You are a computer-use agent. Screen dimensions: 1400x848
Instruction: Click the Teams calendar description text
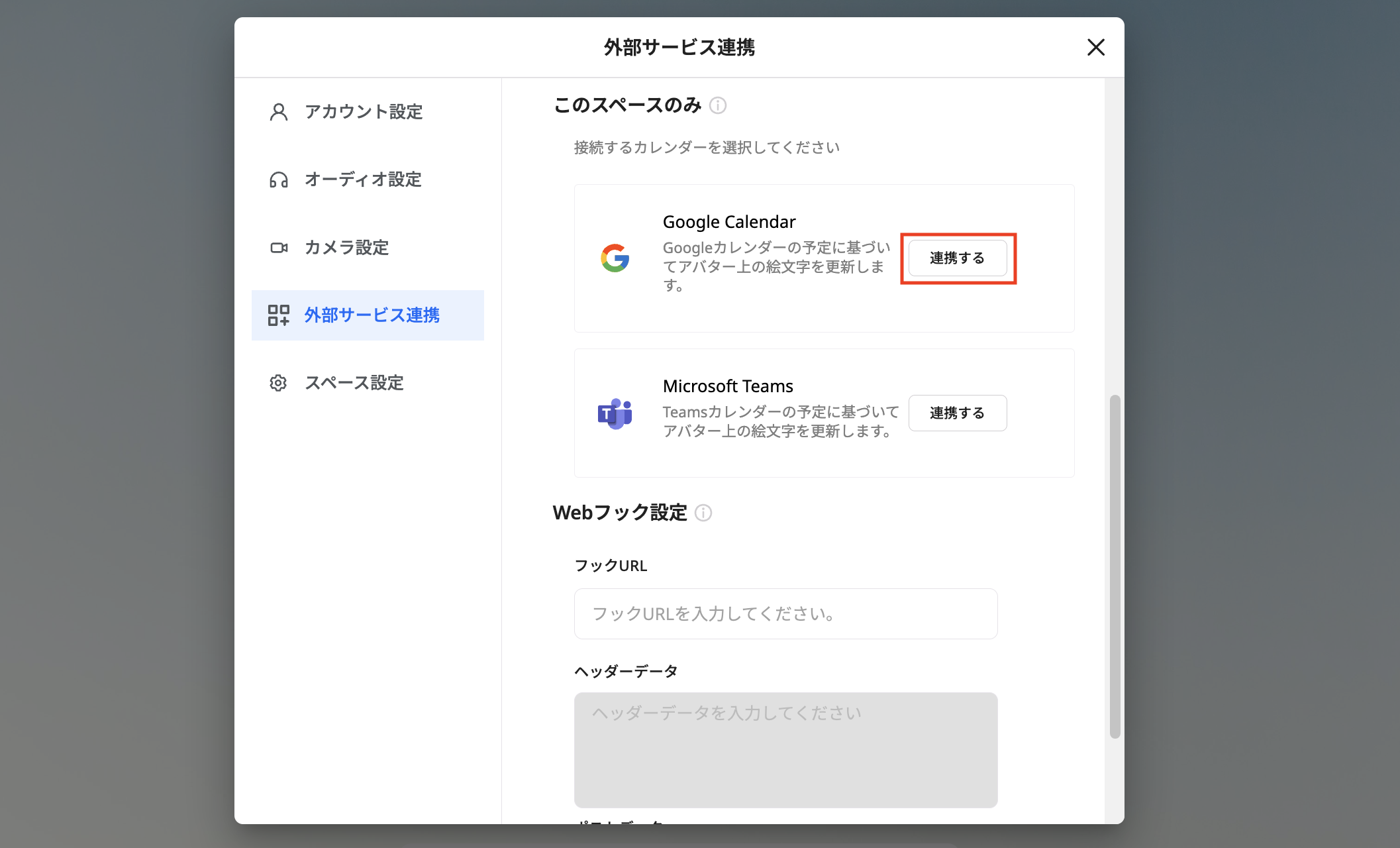coord(781,422)
